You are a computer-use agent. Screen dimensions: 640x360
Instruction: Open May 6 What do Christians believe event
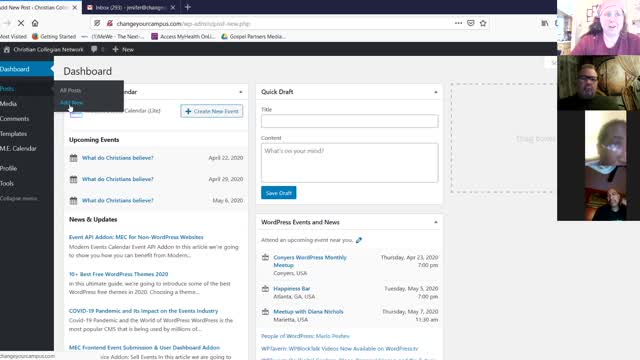118,200
